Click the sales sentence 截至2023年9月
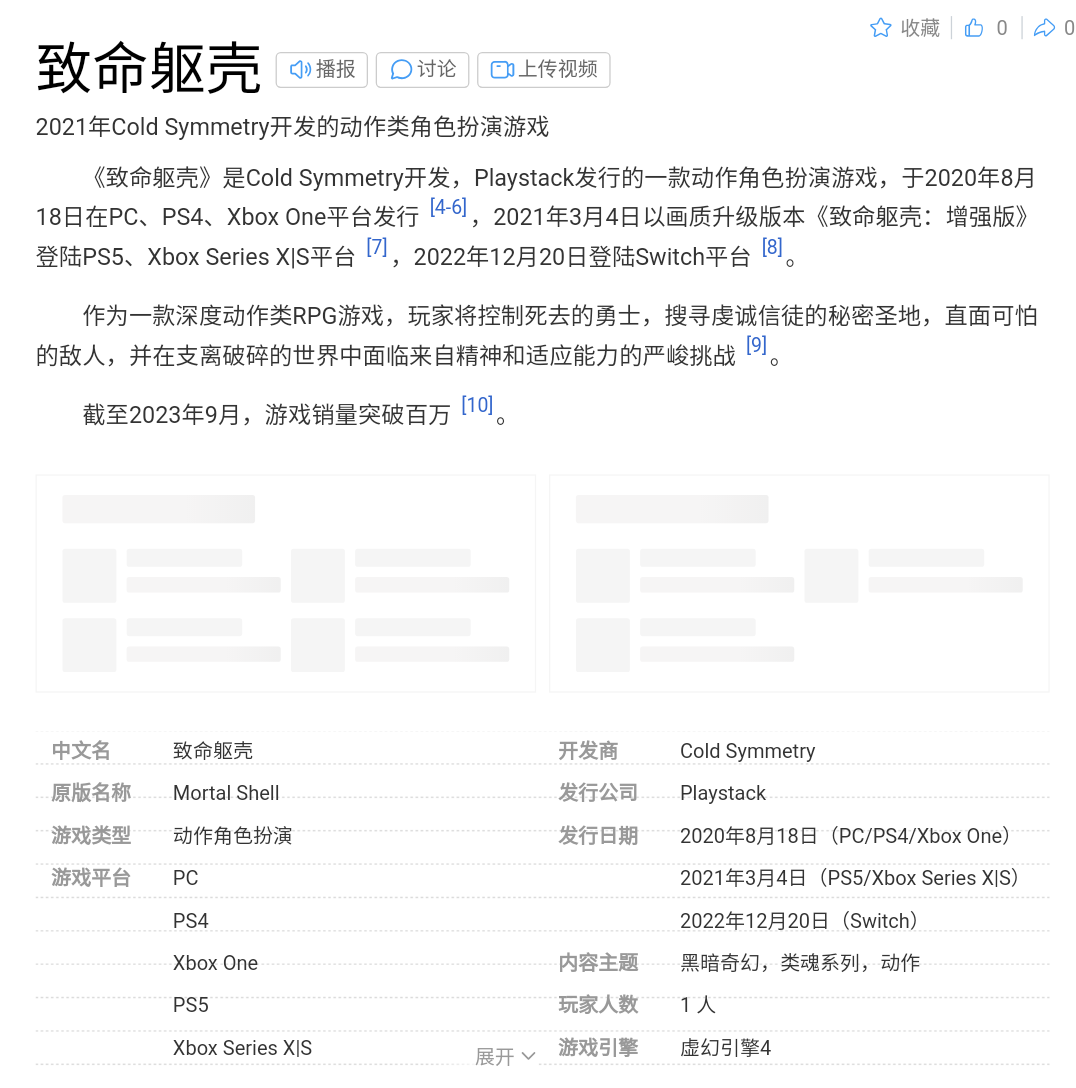The width and height of the screenshot is (1076, 1088). click(x=266, y=414)
